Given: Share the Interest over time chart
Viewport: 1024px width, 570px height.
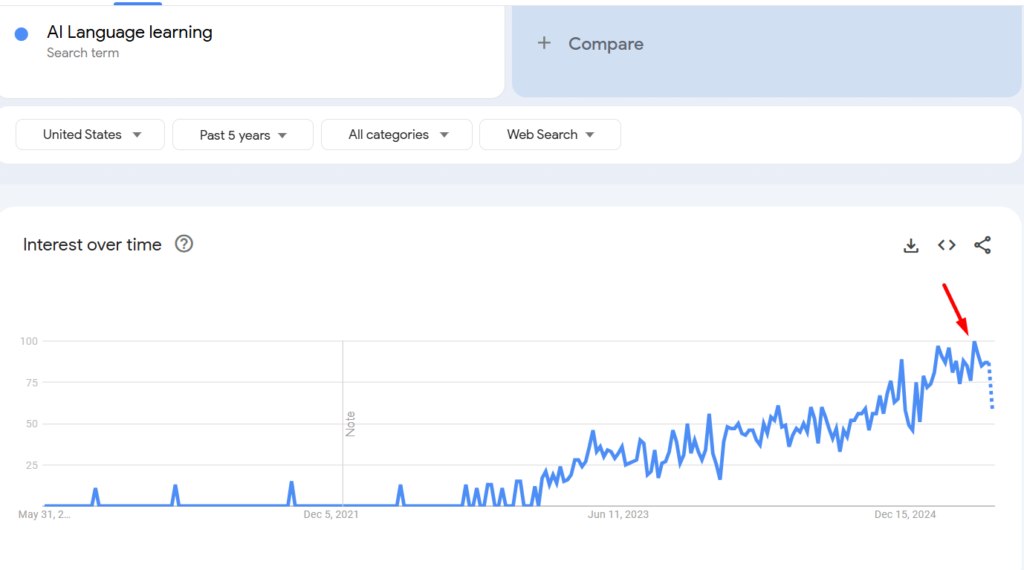Looking at the screenshot, I should [x=982, y=245].
